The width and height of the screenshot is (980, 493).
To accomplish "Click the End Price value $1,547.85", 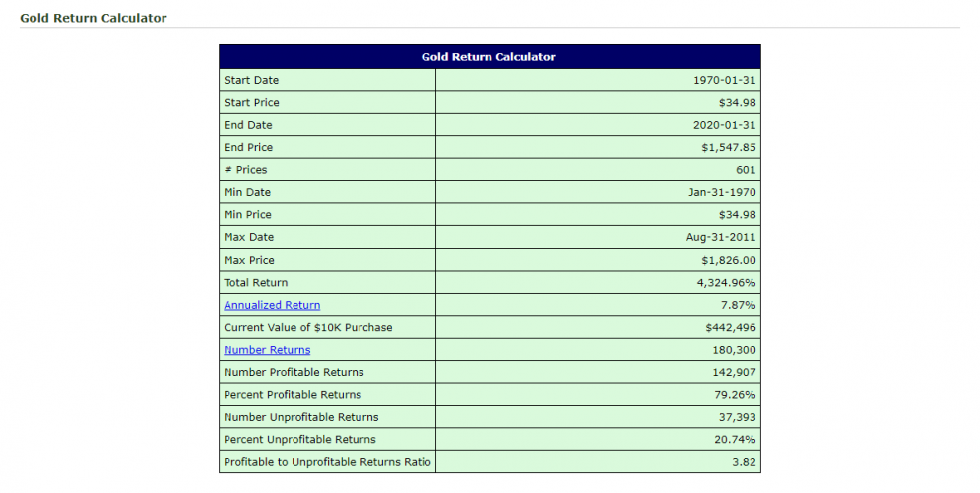I will [x=729, y=148].
